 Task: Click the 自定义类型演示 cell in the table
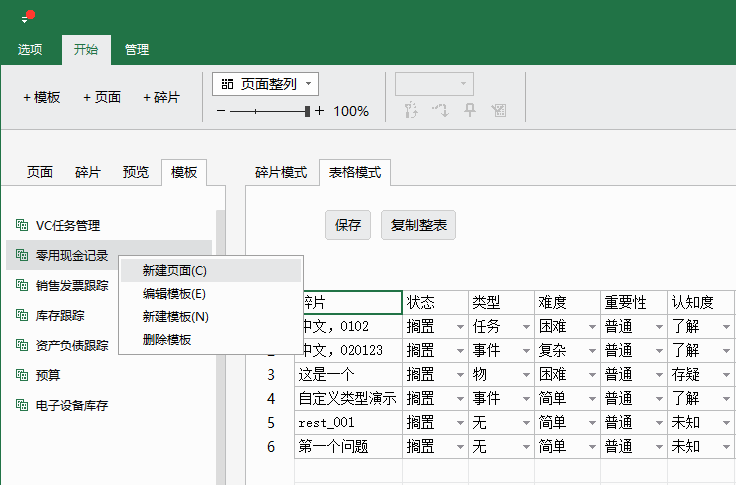(x=347, y=398)
